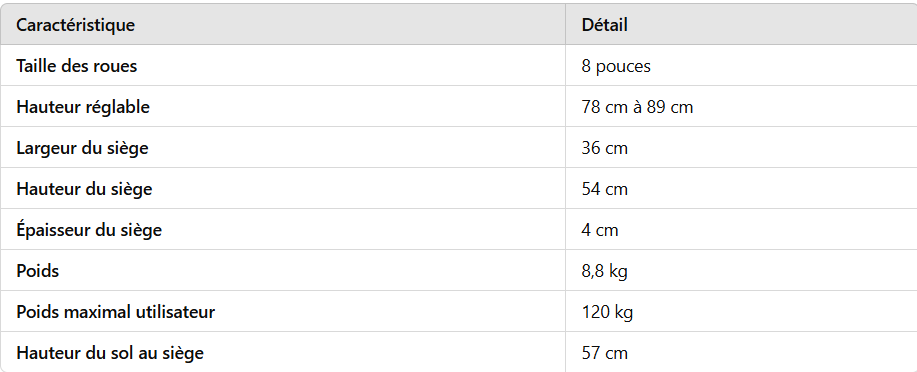Click the 4 cm value cell
The image size is (917, 372).
pyautogui.click(x=600, y=230)
